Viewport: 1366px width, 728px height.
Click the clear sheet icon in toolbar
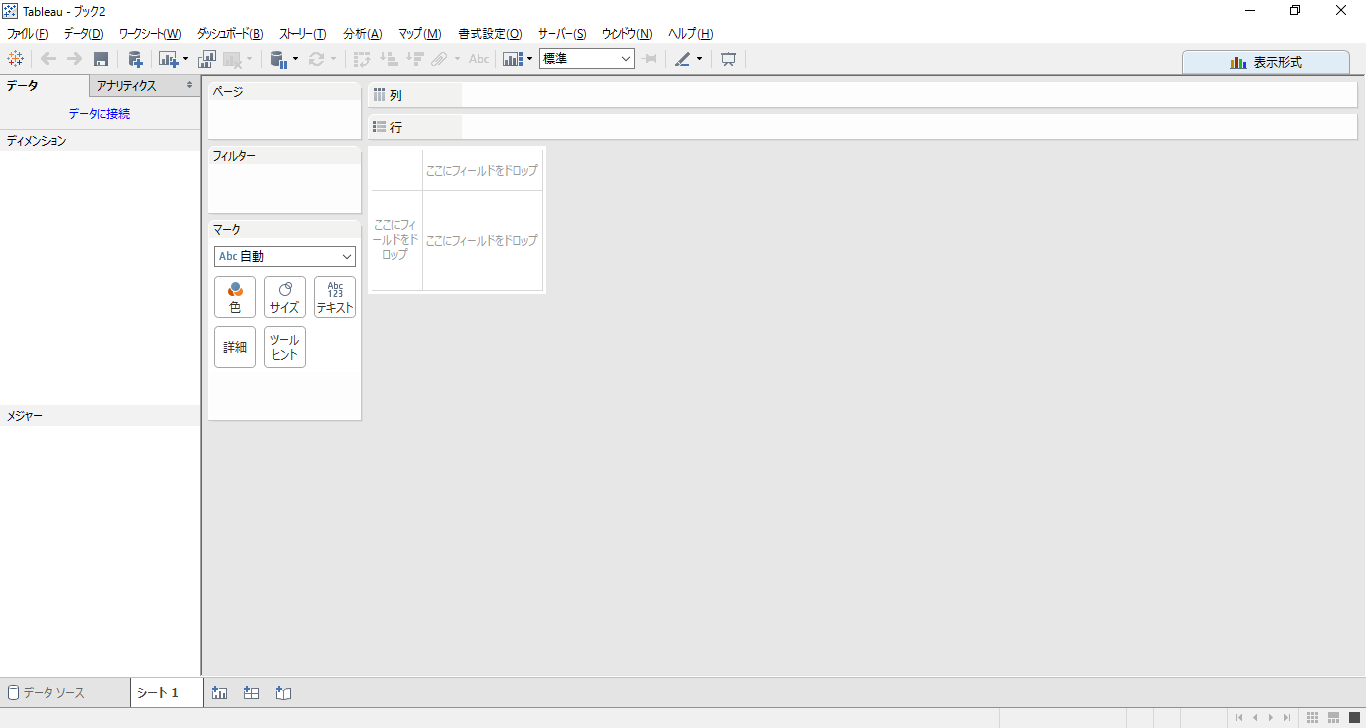[x=233, y=59]
